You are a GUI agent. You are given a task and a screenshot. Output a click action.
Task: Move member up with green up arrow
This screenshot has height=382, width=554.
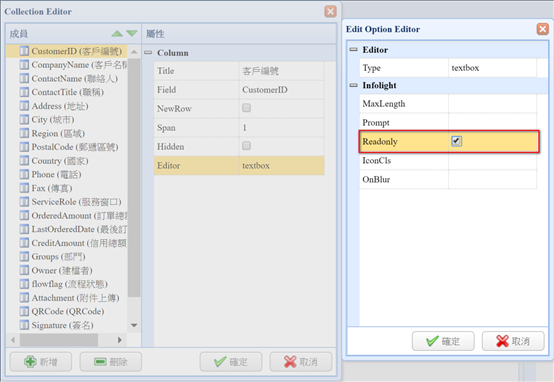click(x=117, y=34)
